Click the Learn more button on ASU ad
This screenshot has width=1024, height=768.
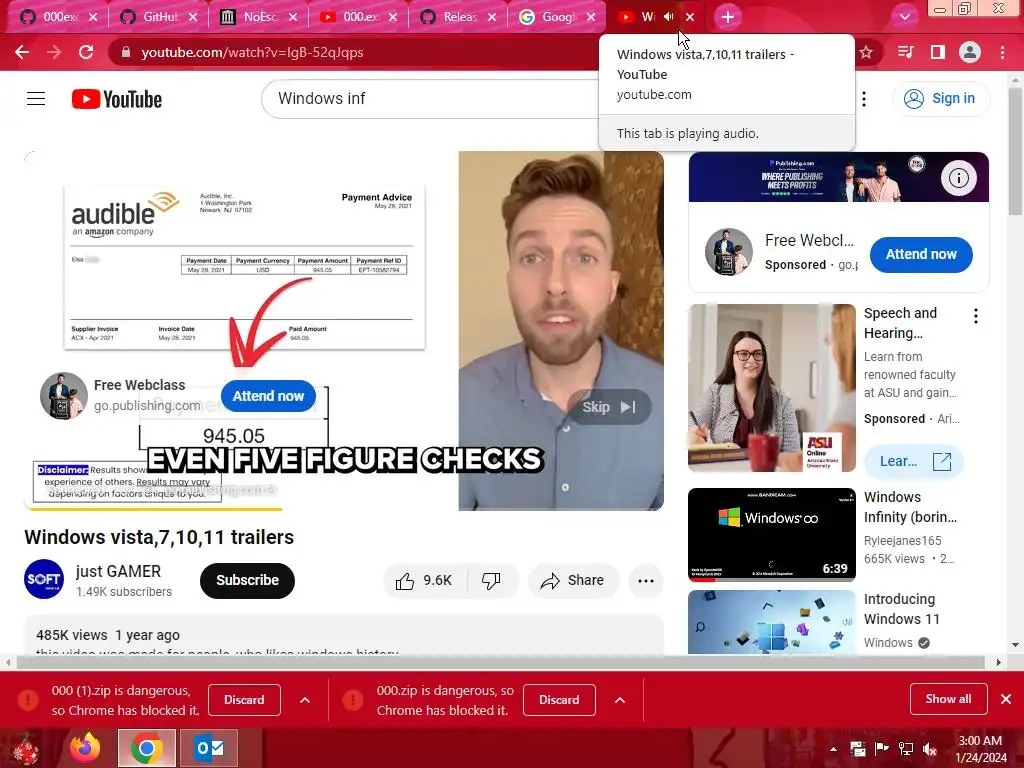tap(914, 462)
